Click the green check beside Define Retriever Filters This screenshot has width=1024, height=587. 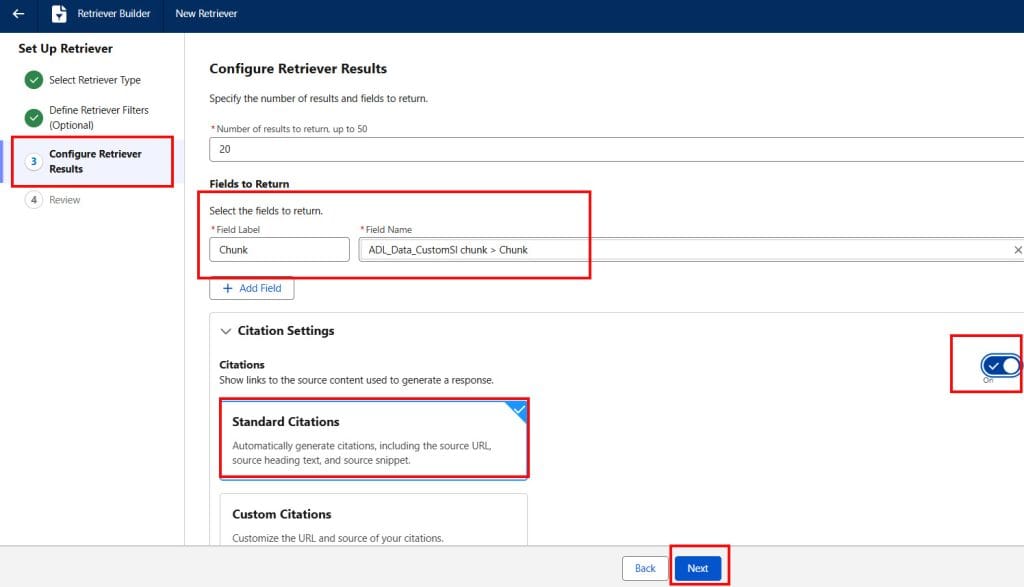click(34, 118)
